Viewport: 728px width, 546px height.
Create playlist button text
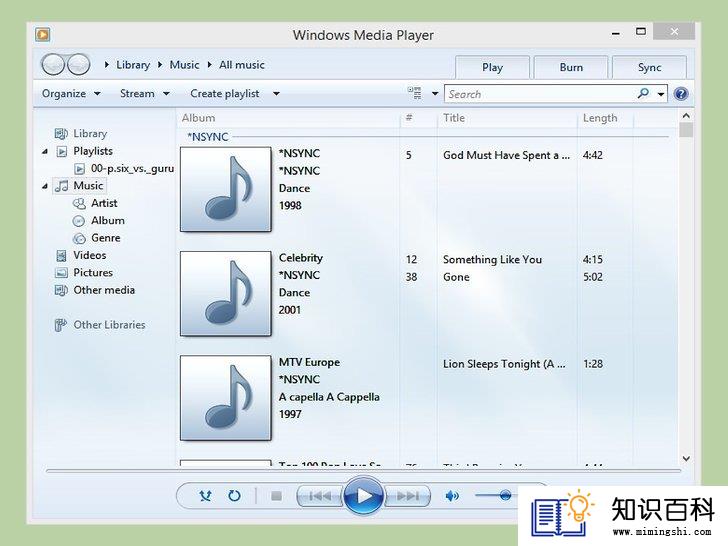point(225,93)
